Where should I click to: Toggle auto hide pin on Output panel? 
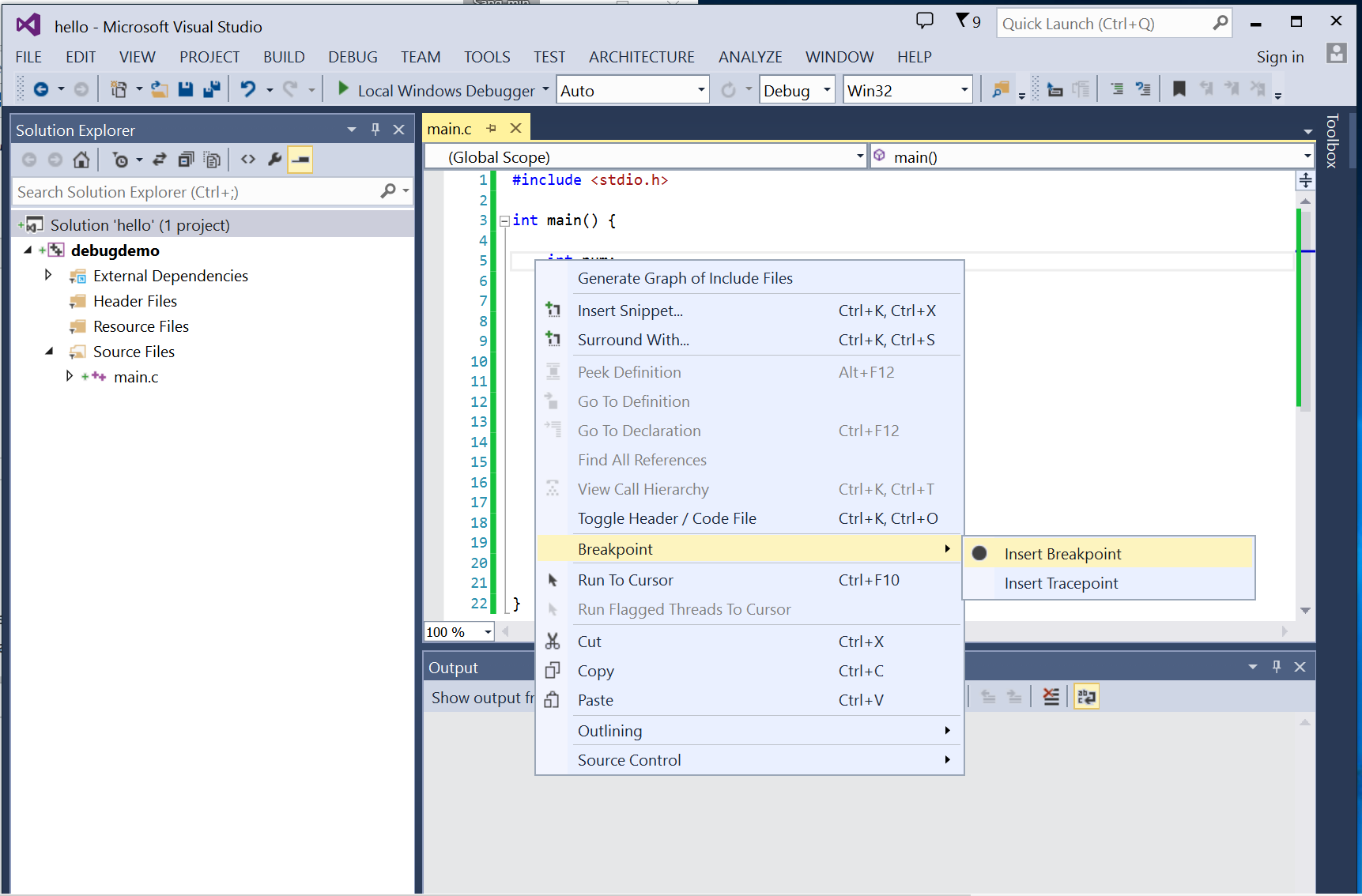[1277, 667]
